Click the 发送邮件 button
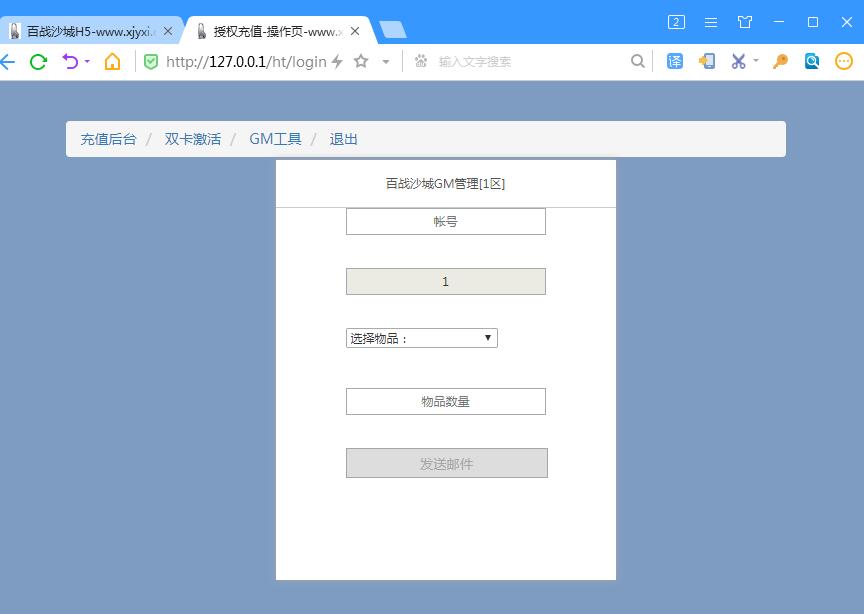Viewport: 864px width, 614px height. click(446, 463)
